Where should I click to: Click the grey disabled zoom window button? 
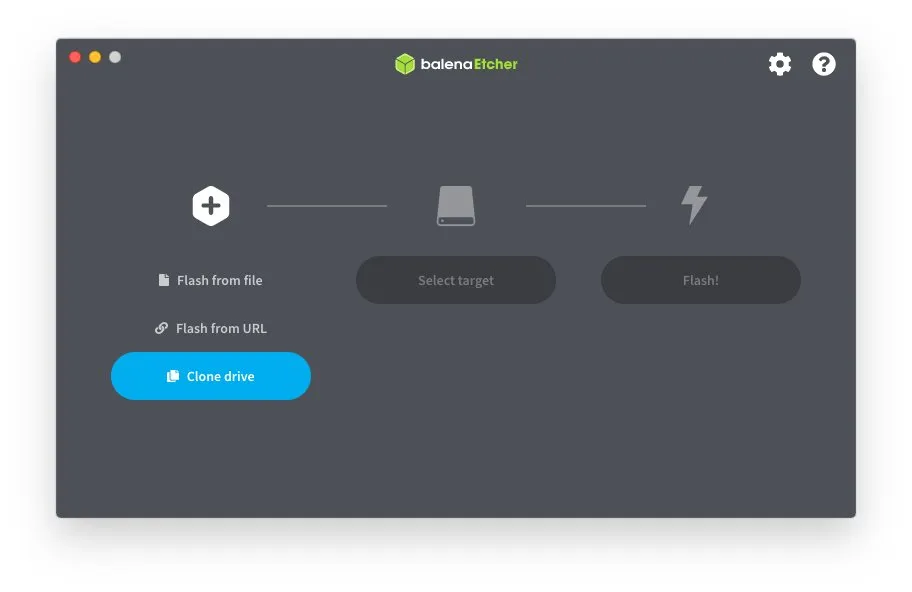tap(115, 57)
